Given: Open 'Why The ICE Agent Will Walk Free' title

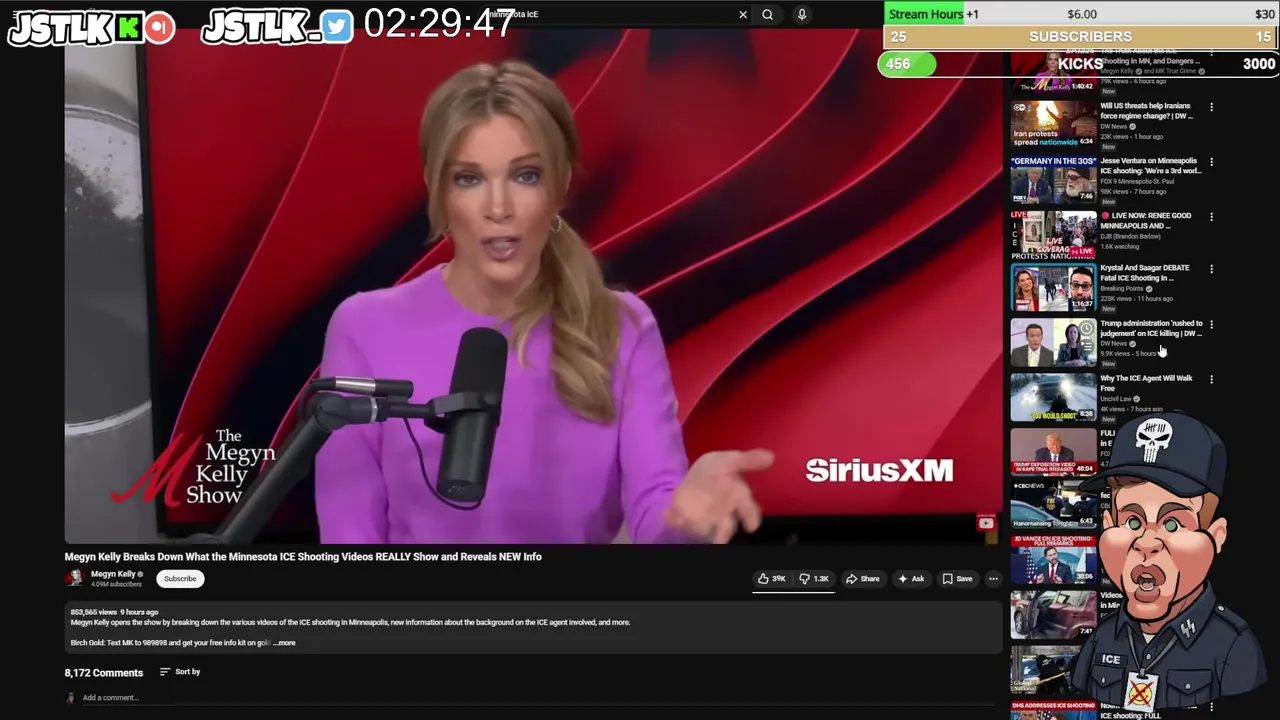Looking at the screenshot, I should point(1146,383).
